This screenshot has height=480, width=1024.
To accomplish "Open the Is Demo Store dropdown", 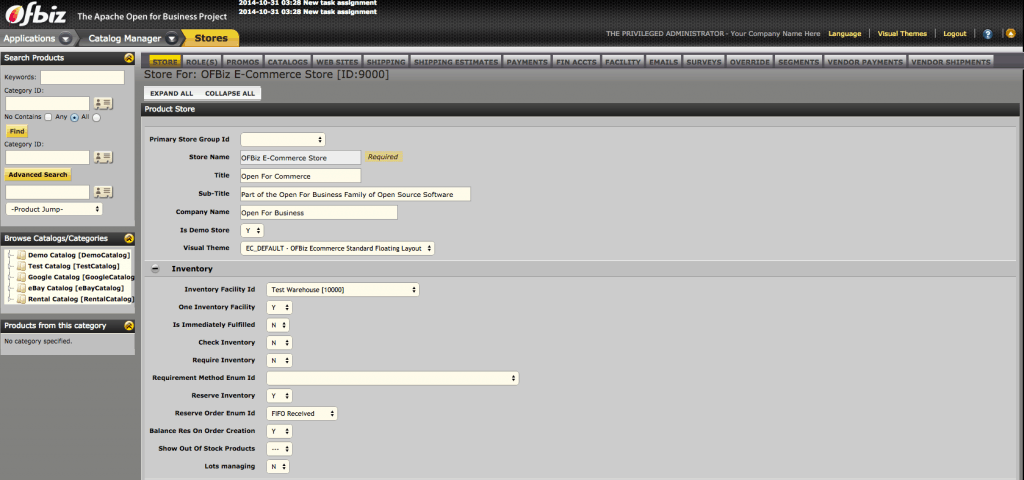I will click(x=252, y=231).
